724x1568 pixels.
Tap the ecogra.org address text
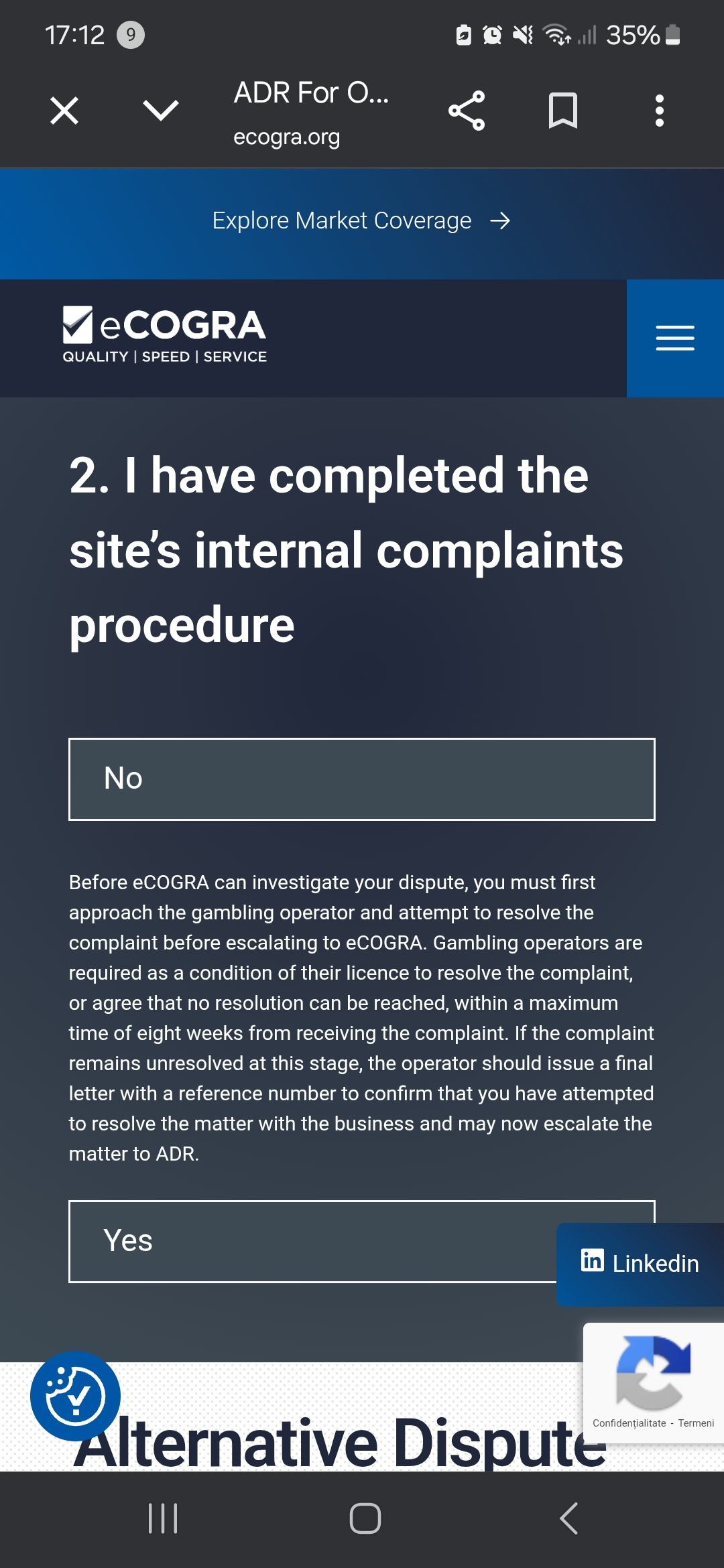(x=287, y=137)
